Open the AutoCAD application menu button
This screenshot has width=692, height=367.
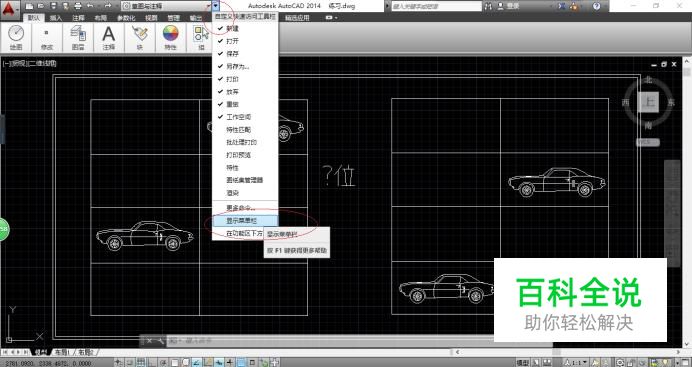pos(10,9)
